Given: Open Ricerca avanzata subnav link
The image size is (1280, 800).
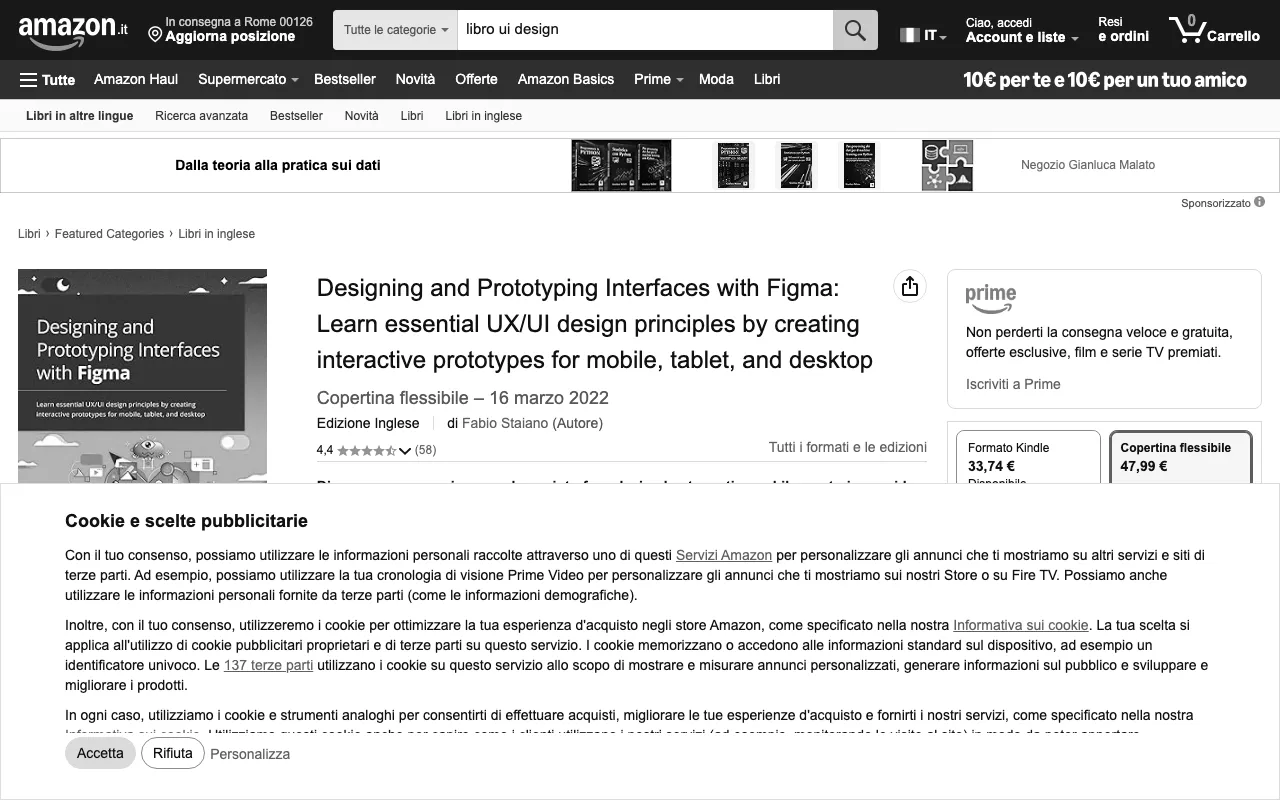Looking at the screenshot, I should pyautogui.click(x=201, y=116).
